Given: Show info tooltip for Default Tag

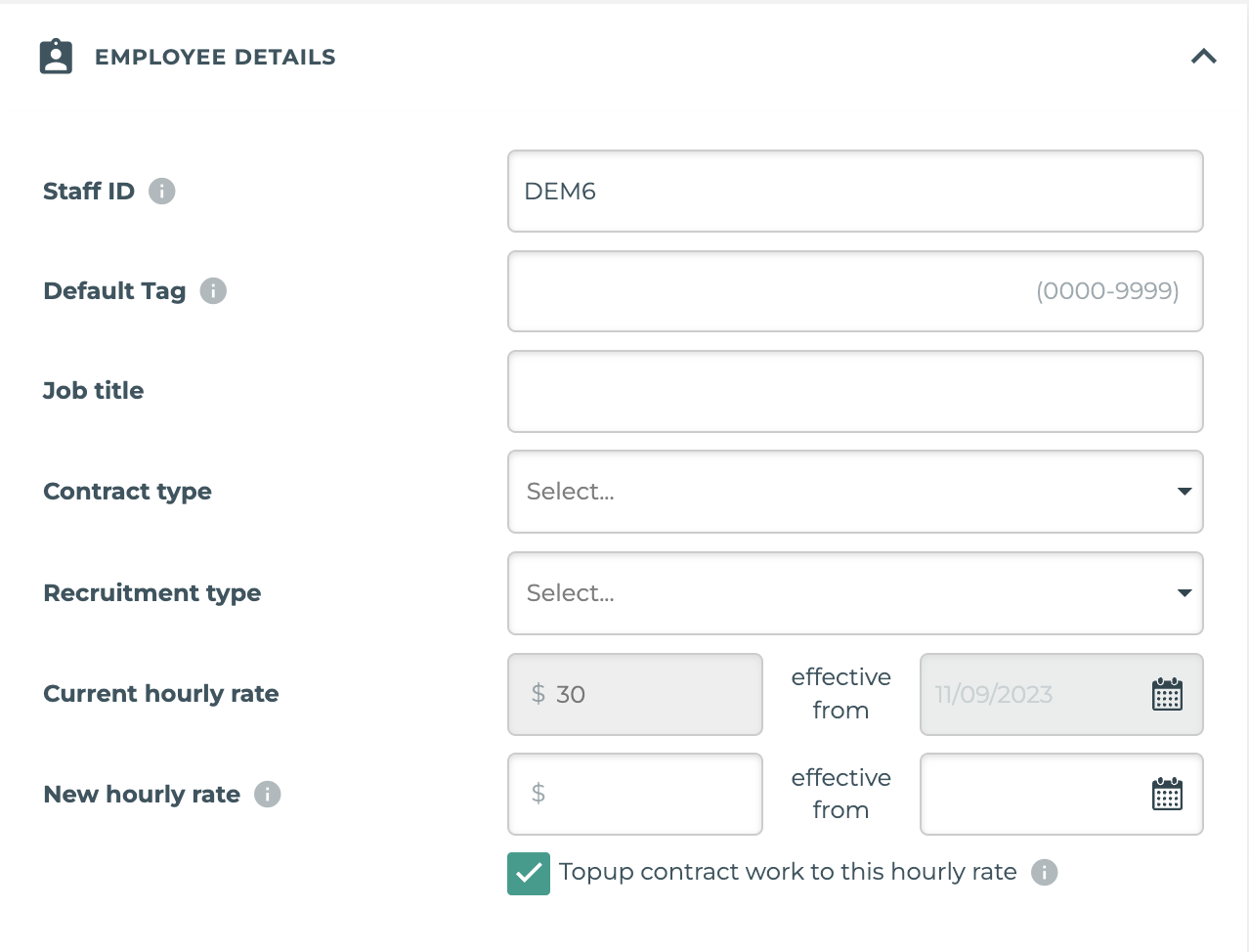Looking at the screenshot, I should click(x=213, y=291).
